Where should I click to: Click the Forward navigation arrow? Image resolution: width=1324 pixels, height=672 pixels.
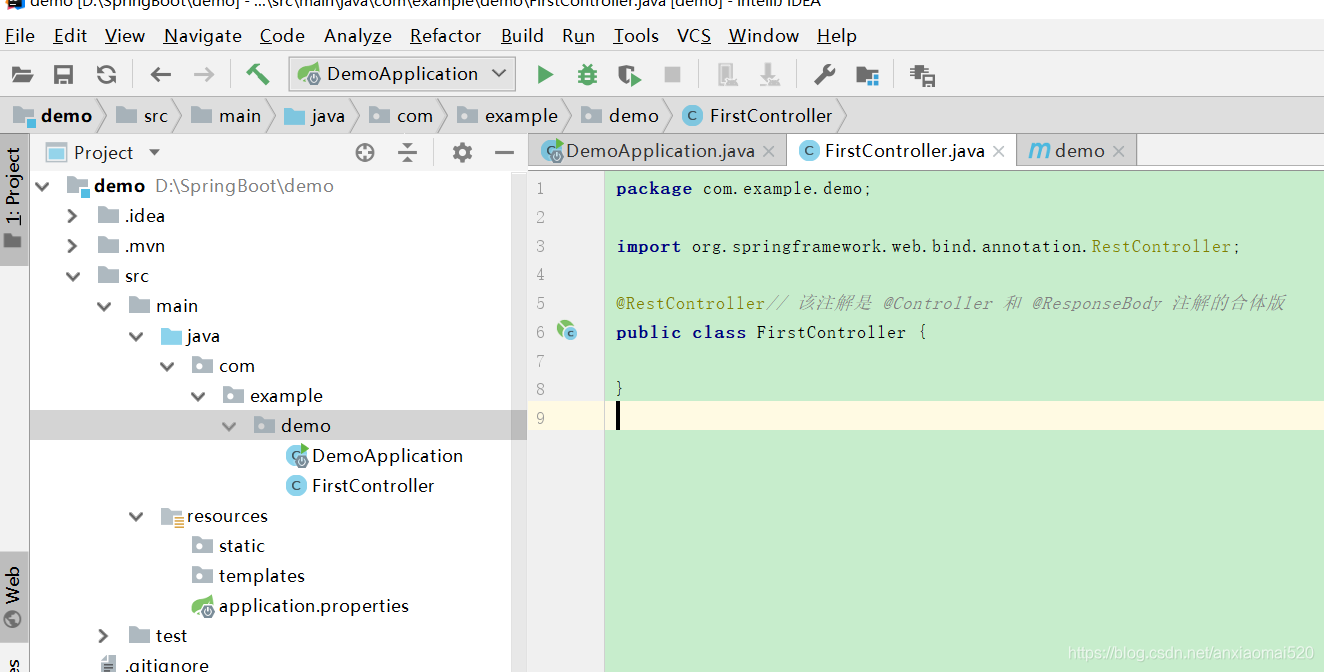pos(203,75)
